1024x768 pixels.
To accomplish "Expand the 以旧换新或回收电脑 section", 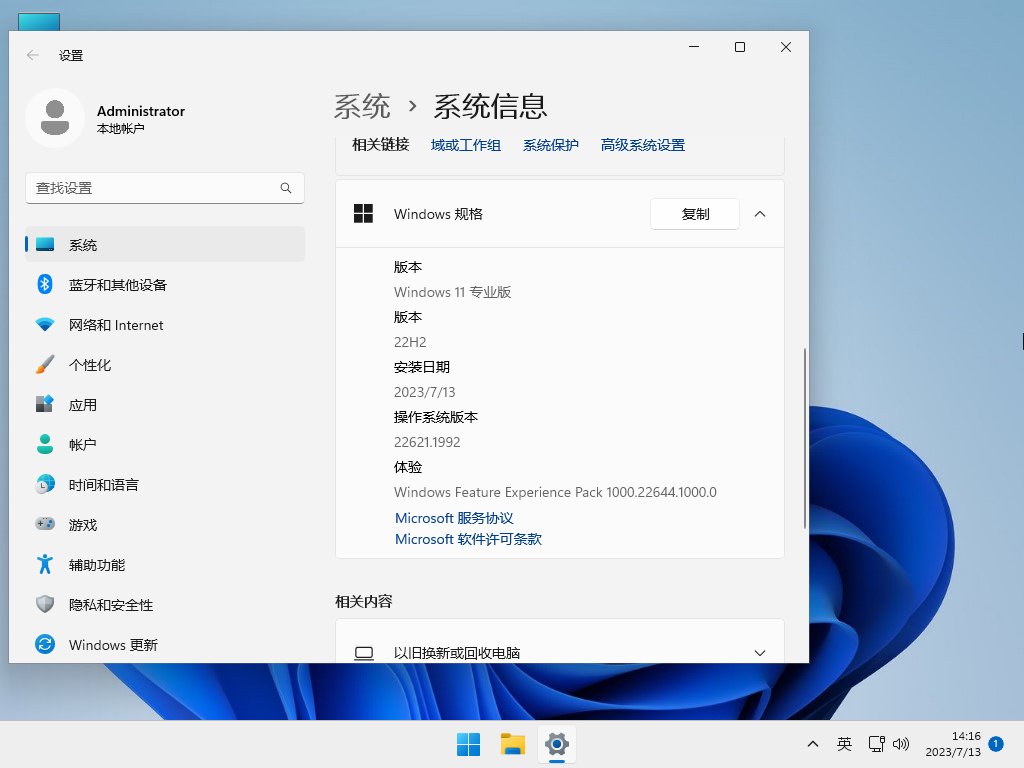I will point(759,651).
